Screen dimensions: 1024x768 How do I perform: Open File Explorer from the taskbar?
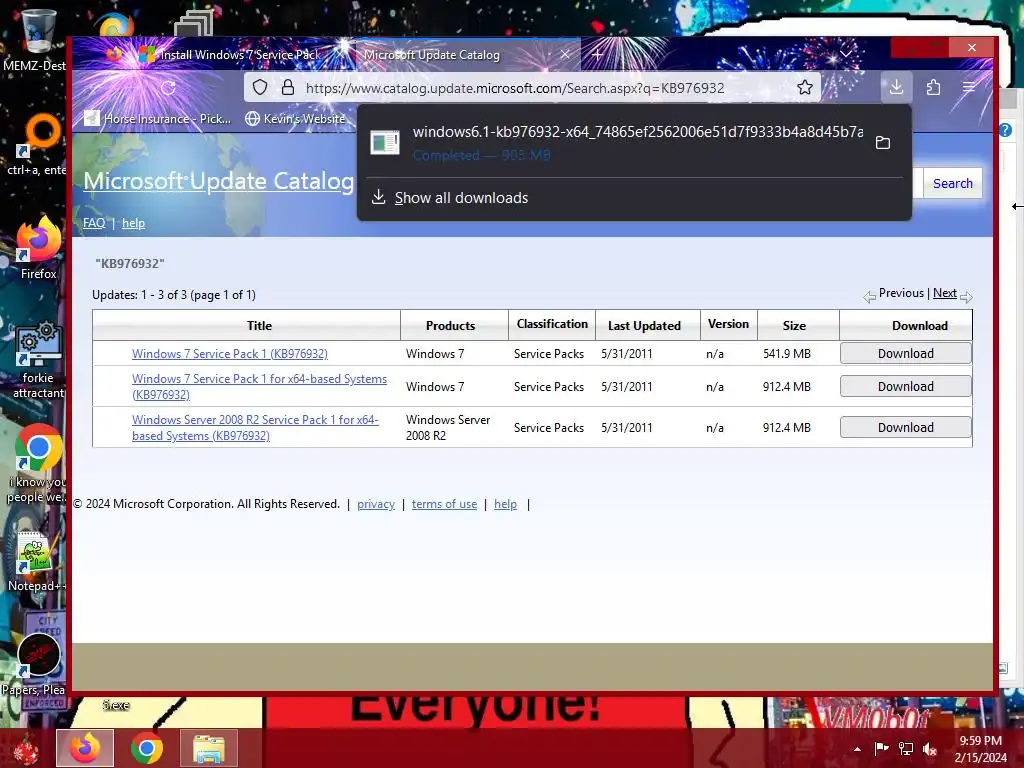(208, 748)
